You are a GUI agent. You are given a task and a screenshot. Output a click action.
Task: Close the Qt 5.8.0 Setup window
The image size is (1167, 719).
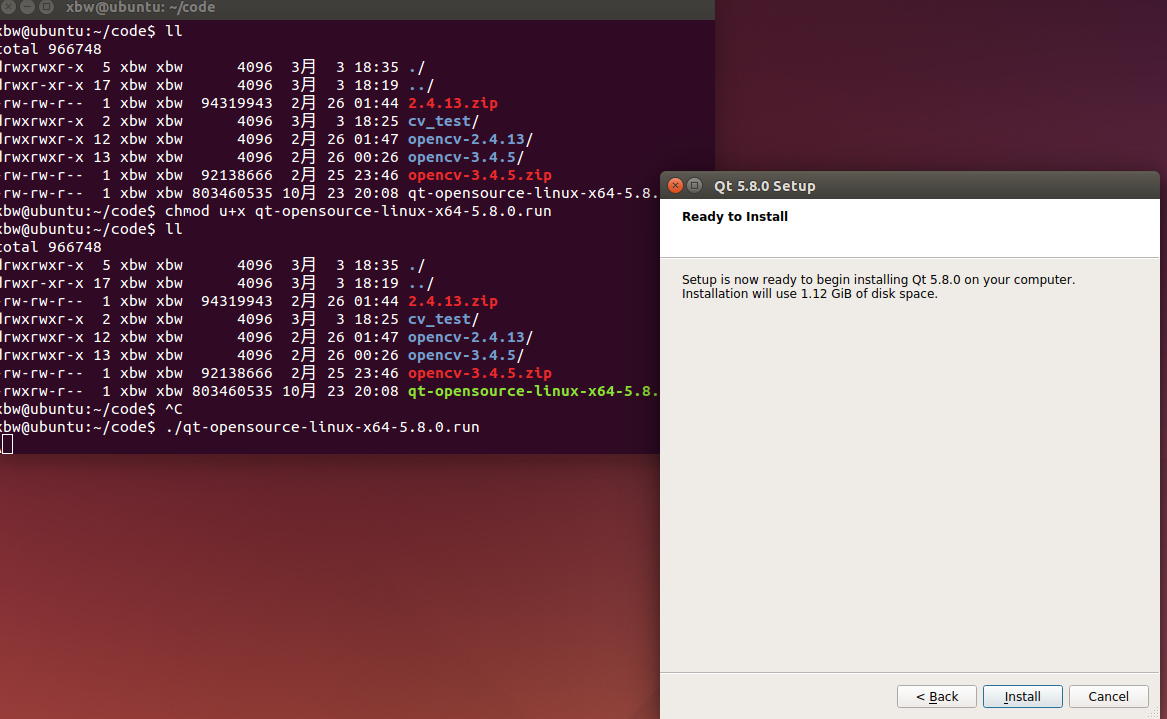click(675, 185)
